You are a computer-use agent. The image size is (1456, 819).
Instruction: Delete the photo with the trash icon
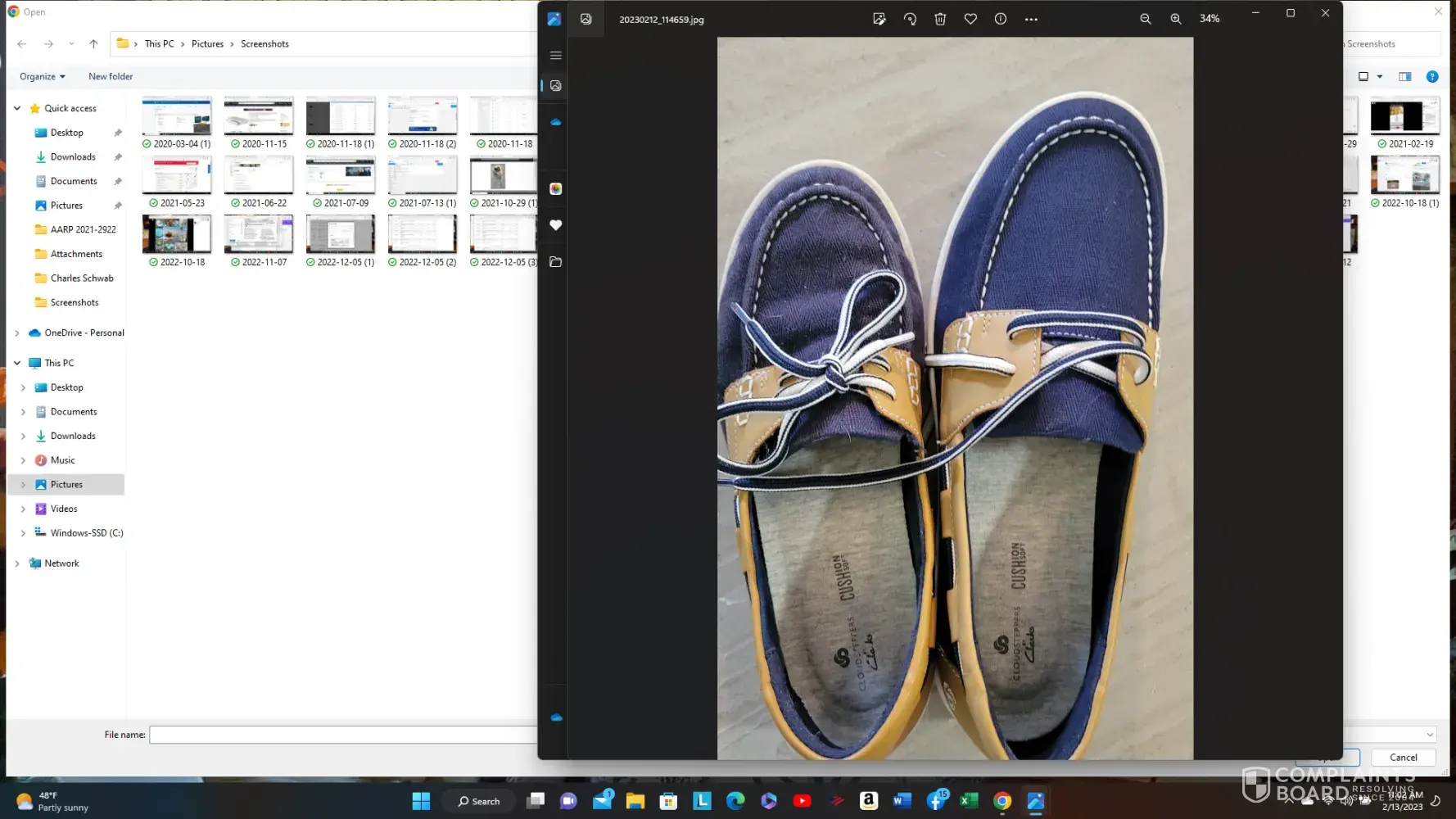click(x=940, y=19)
